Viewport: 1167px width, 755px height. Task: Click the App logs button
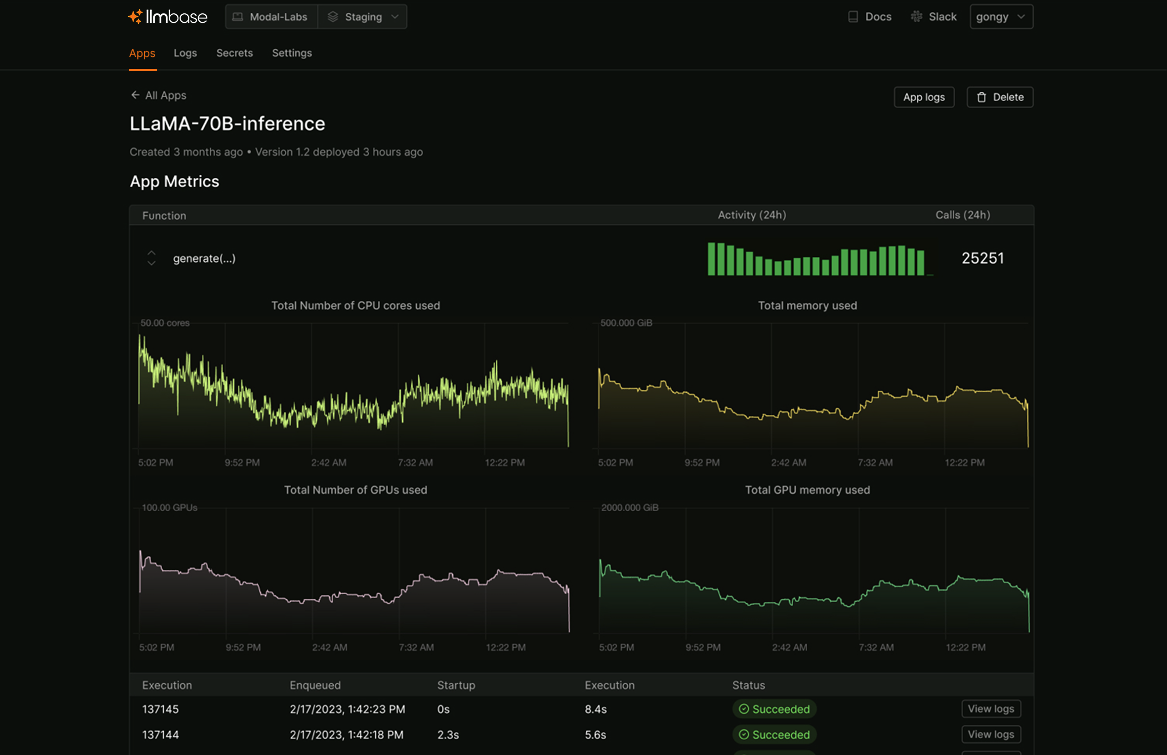[x=923, y=96]
